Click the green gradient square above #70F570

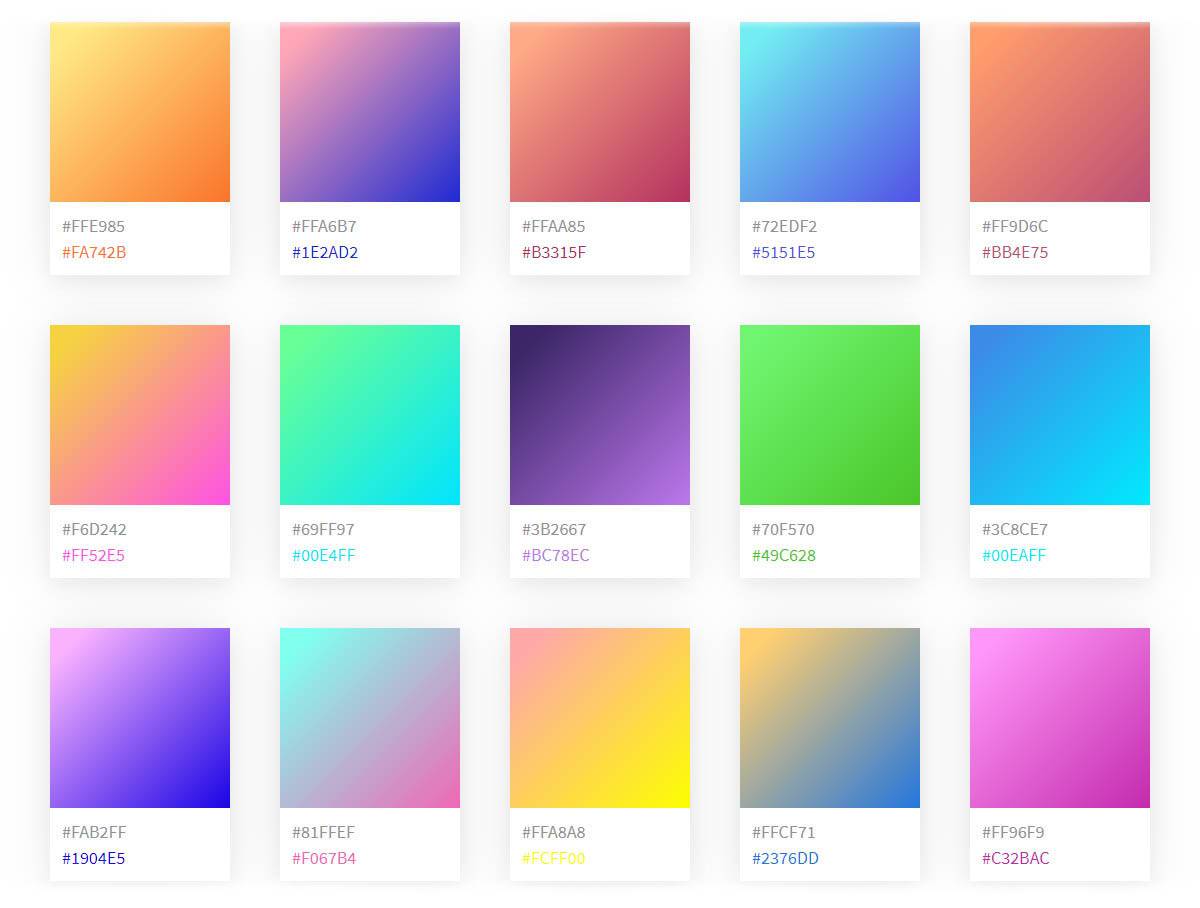[x=830, y=415]
